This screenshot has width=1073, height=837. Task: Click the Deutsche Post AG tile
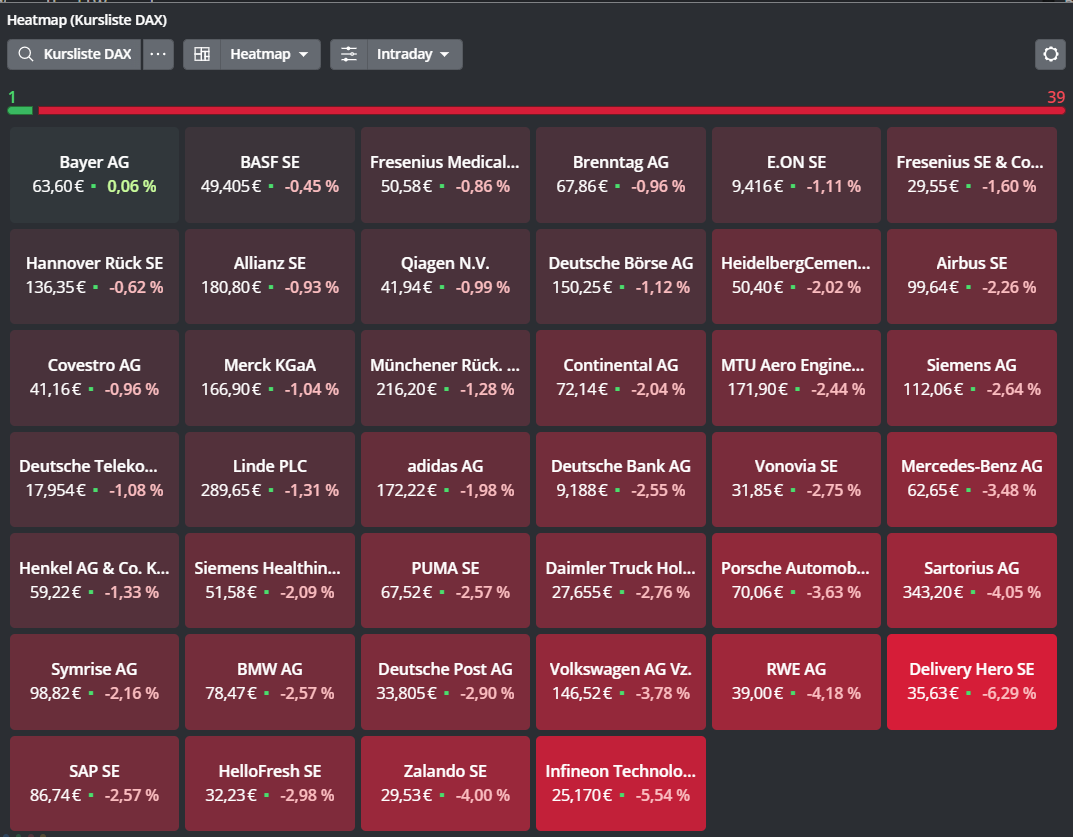click(x=445, y=682)
